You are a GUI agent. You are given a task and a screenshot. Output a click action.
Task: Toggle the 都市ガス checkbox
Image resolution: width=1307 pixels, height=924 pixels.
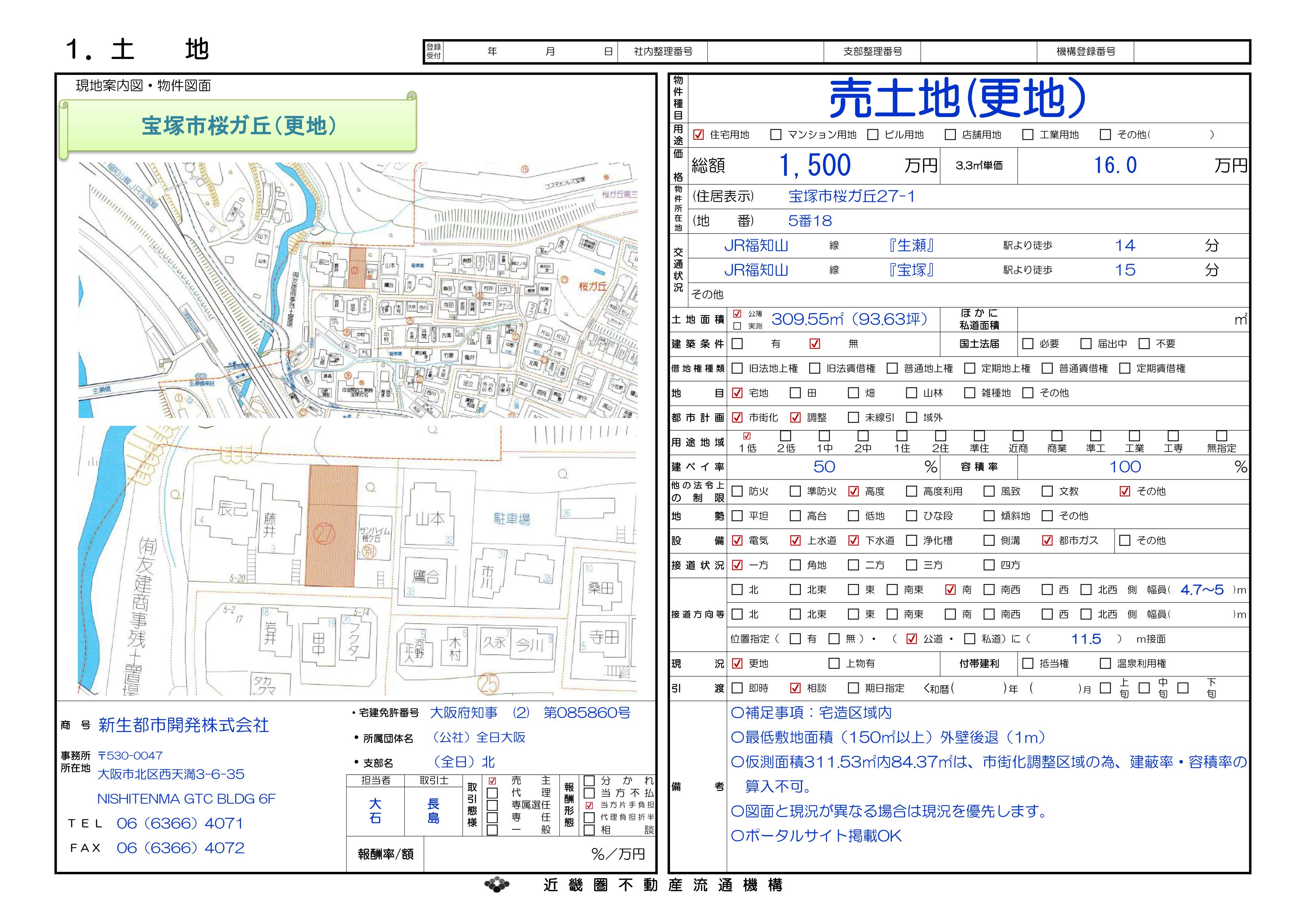[1047, 541]
